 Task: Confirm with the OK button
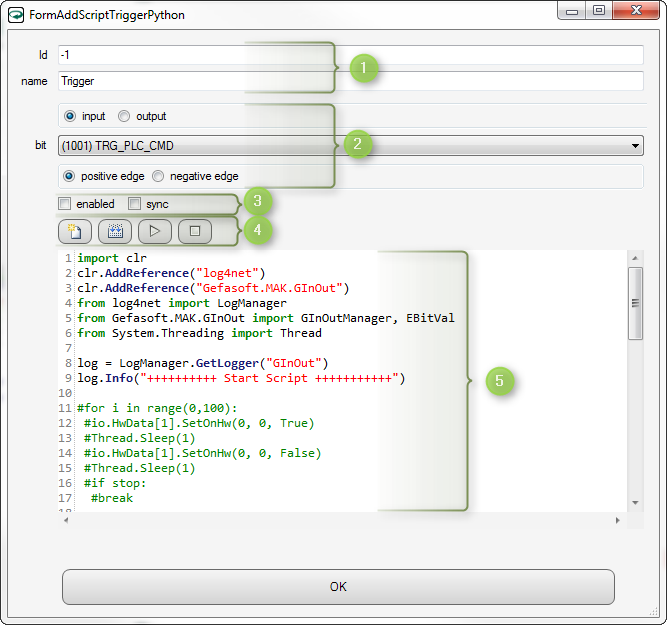point(338,587)
